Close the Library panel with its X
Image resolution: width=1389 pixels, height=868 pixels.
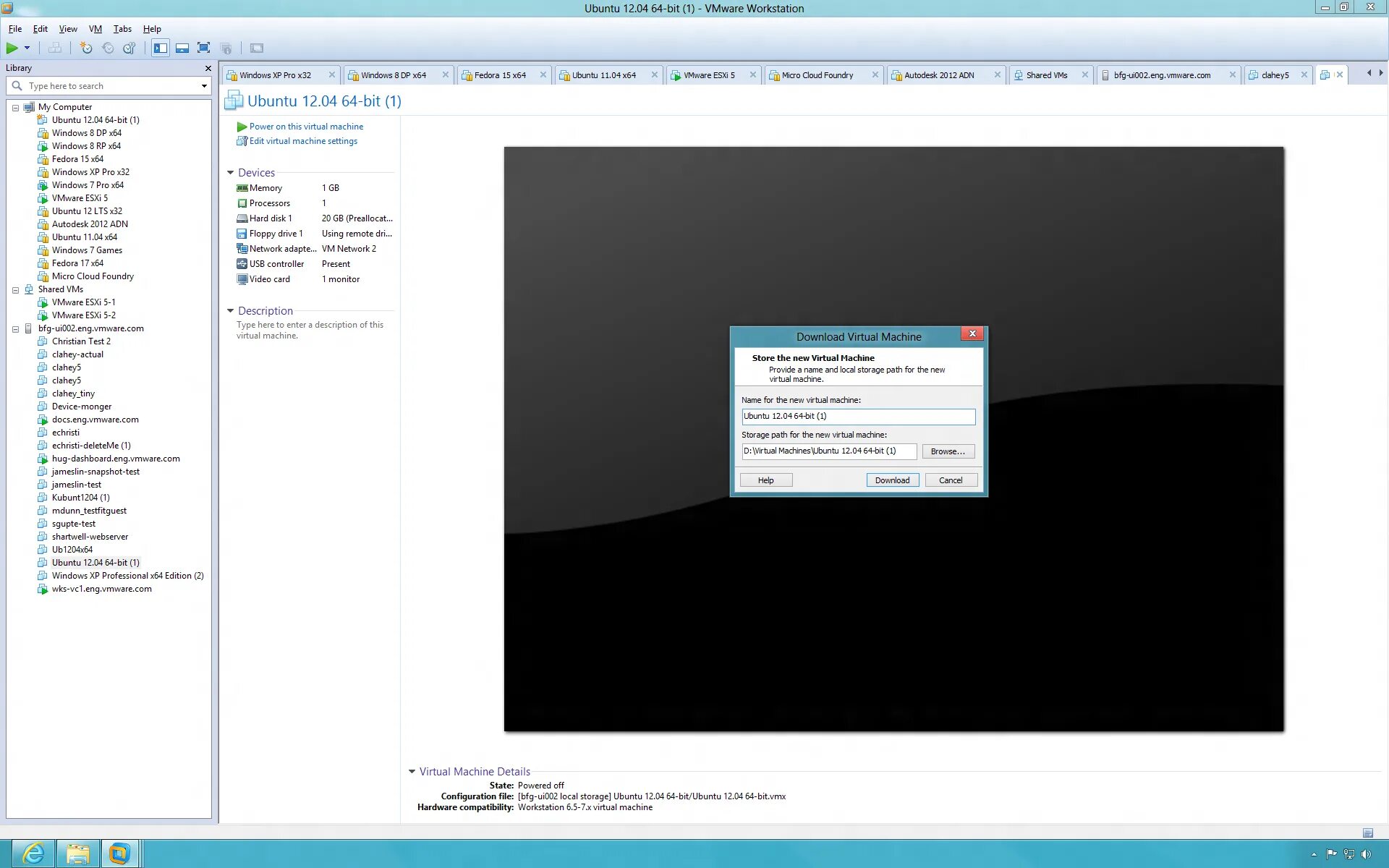pos(208,68)
